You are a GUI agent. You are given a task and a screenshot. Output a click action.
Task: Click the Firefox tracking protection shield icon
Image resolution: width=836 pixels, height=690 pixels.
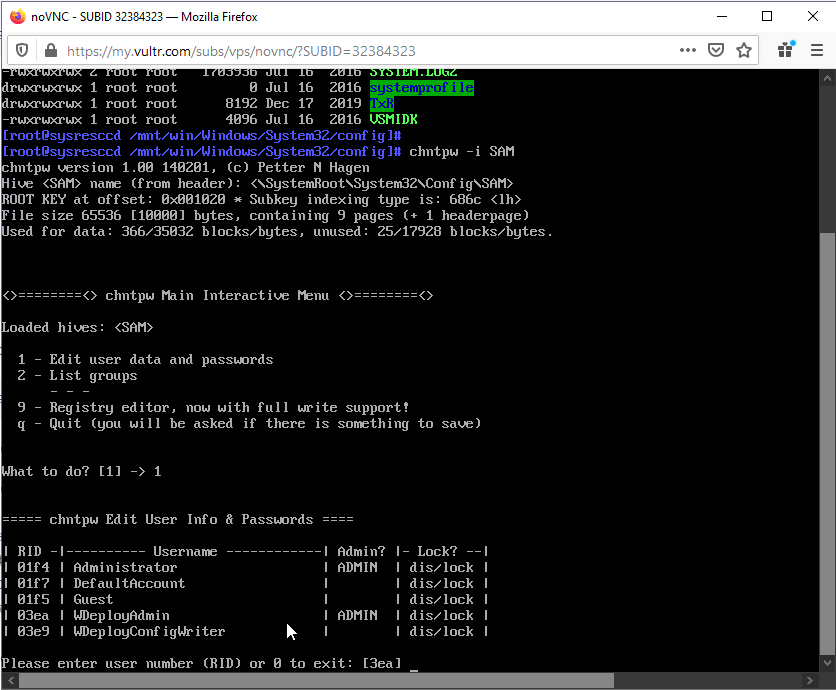pyautogui.click(x=22, y=51)
